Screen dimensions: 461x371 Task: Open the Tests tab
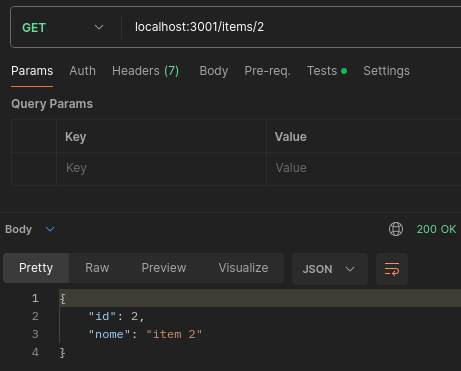pos(327,71)
